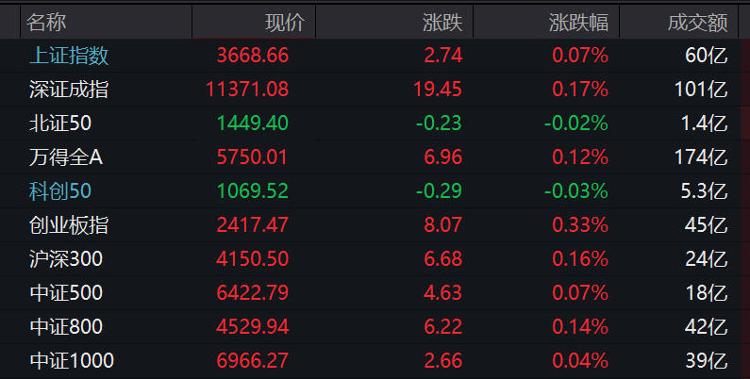Click the turnover value 101亿

(x=701, y=89)
